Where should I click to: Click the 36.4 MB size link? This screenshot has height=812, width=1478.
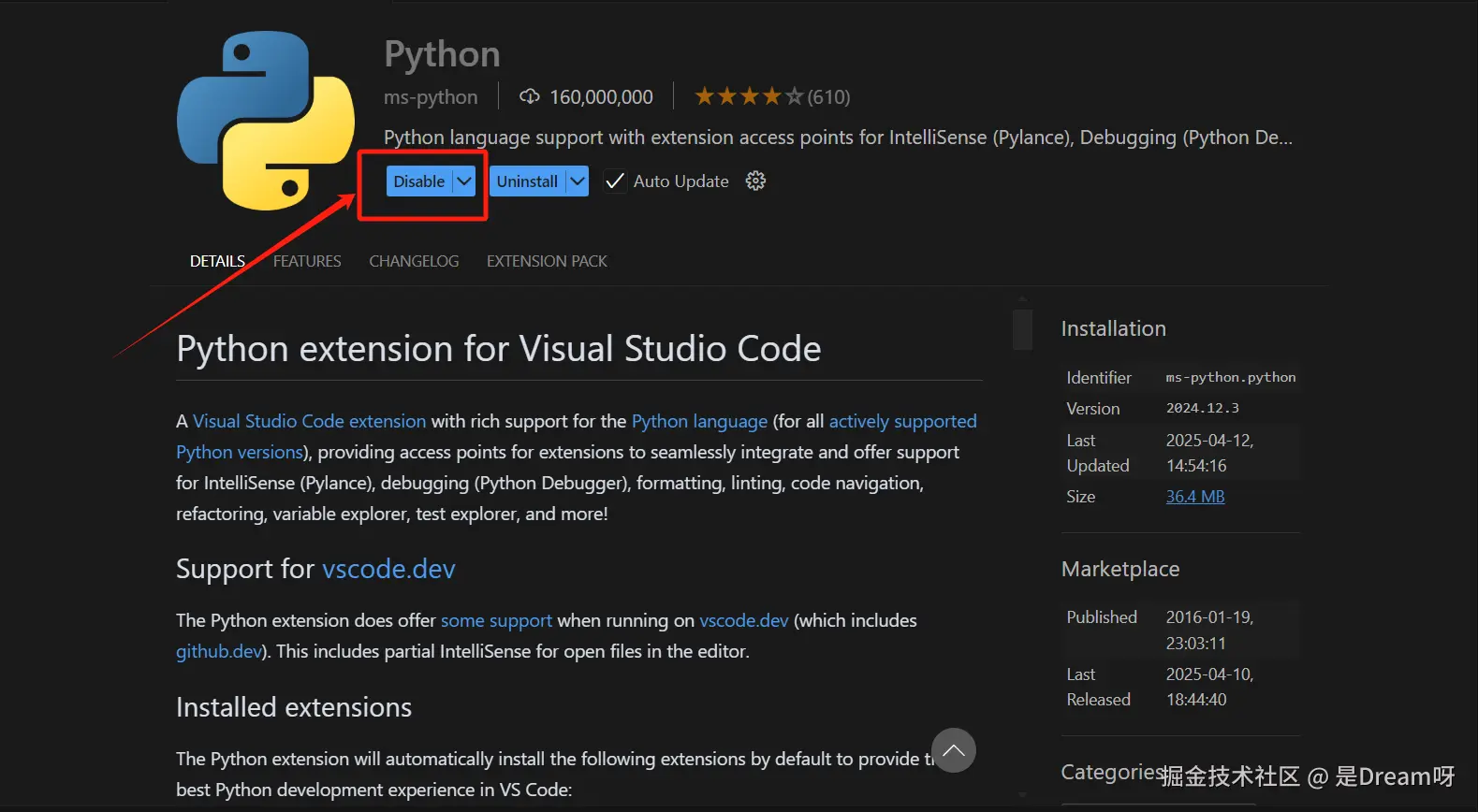click(1194, 497)
